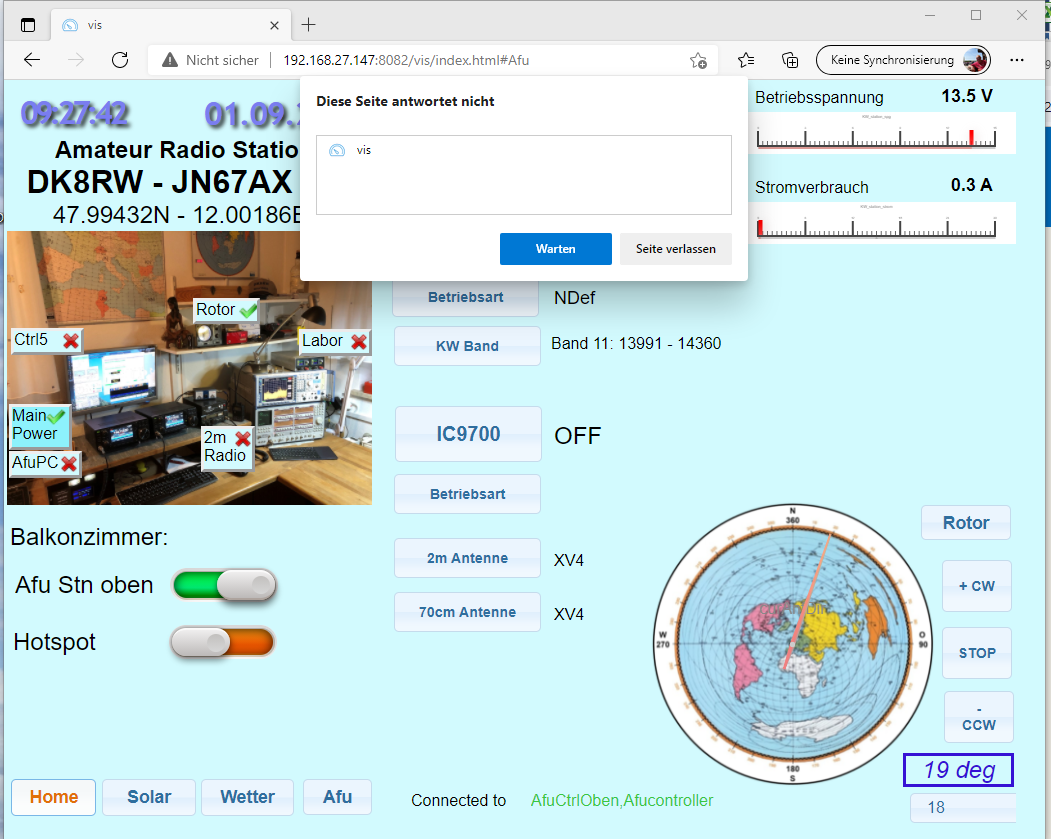Click the 2m Antenne button
This screenshot has width=1051, height=839.
(x=467, y=558)
